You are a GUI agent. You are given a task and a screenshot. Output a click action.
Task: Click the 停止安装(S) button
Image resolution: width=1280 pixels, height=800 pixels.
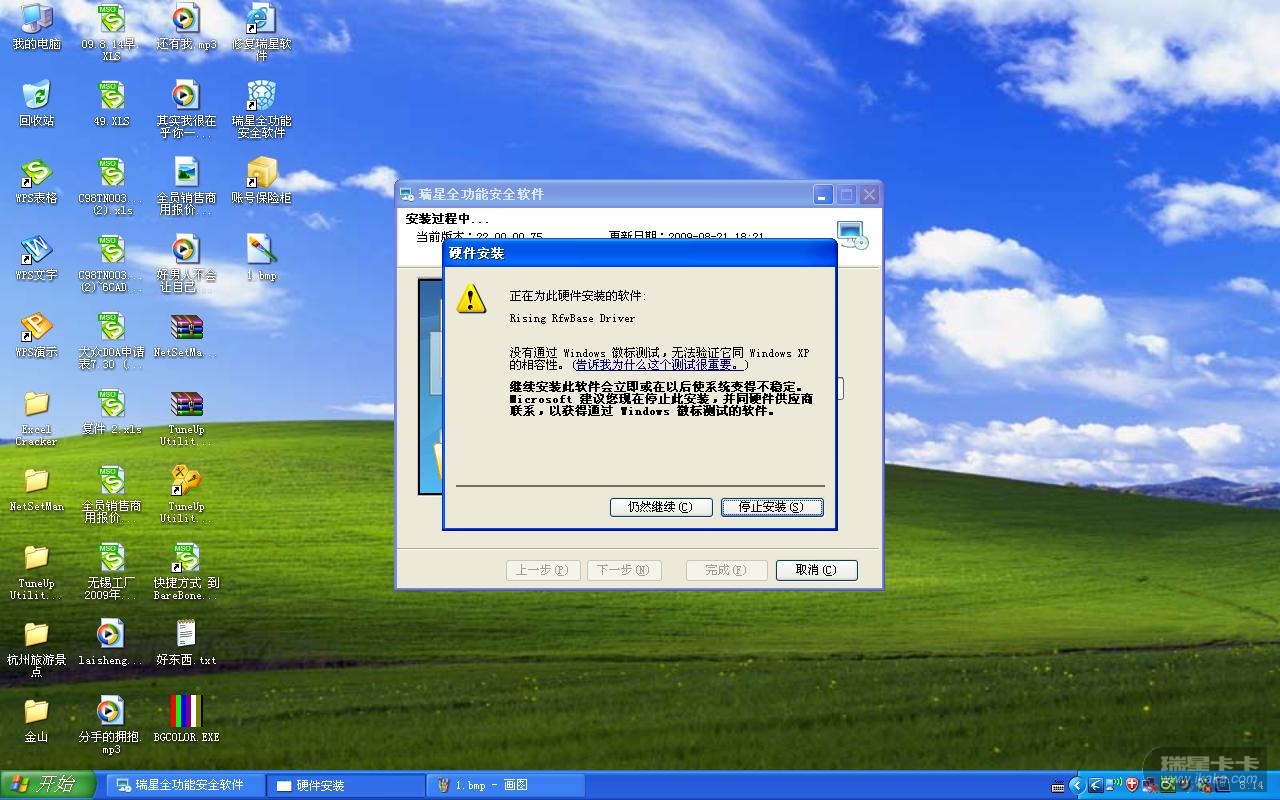pos(772,507)
